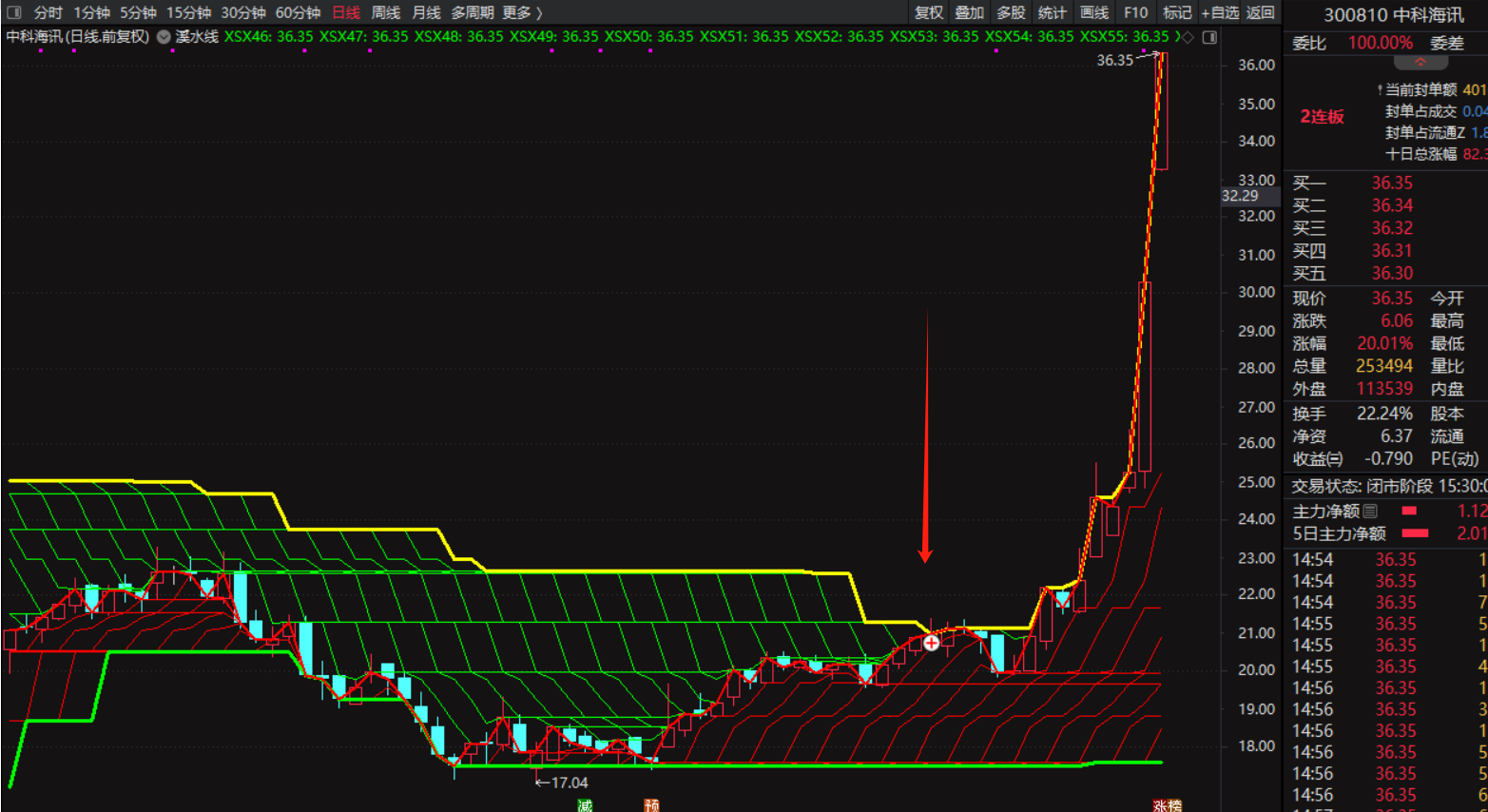Screen dimensions: 1488x812
Task: Open the F10 company info
Action: (x=1135, y=12)
